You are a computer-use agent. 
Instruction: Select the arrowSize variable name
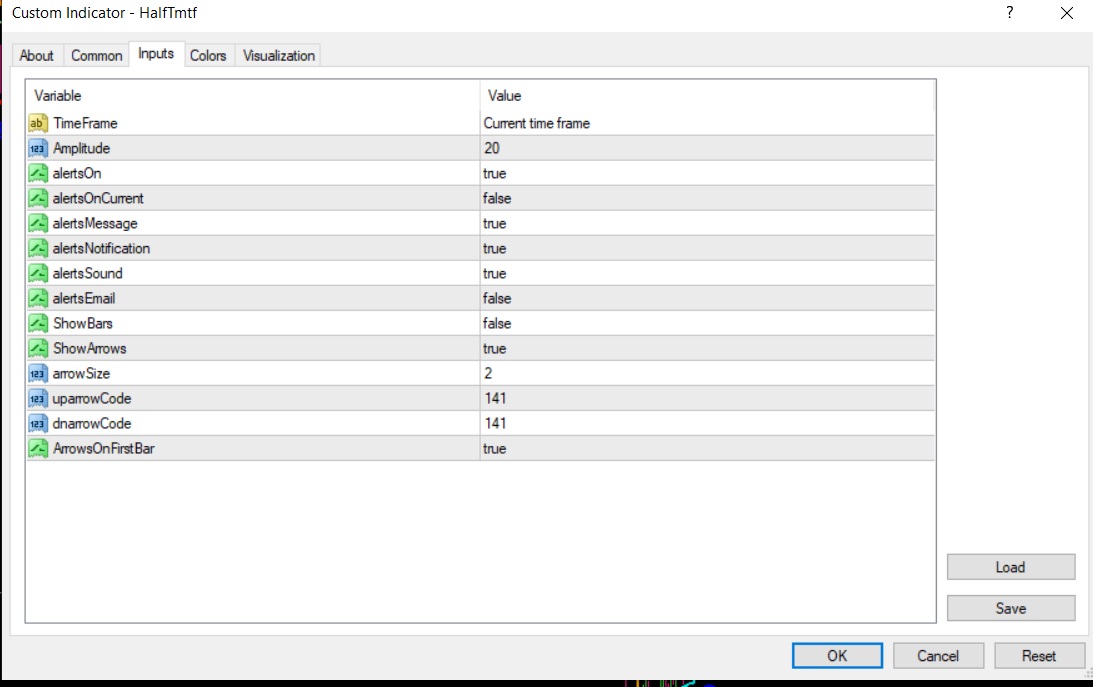click(x=81, y=373)
